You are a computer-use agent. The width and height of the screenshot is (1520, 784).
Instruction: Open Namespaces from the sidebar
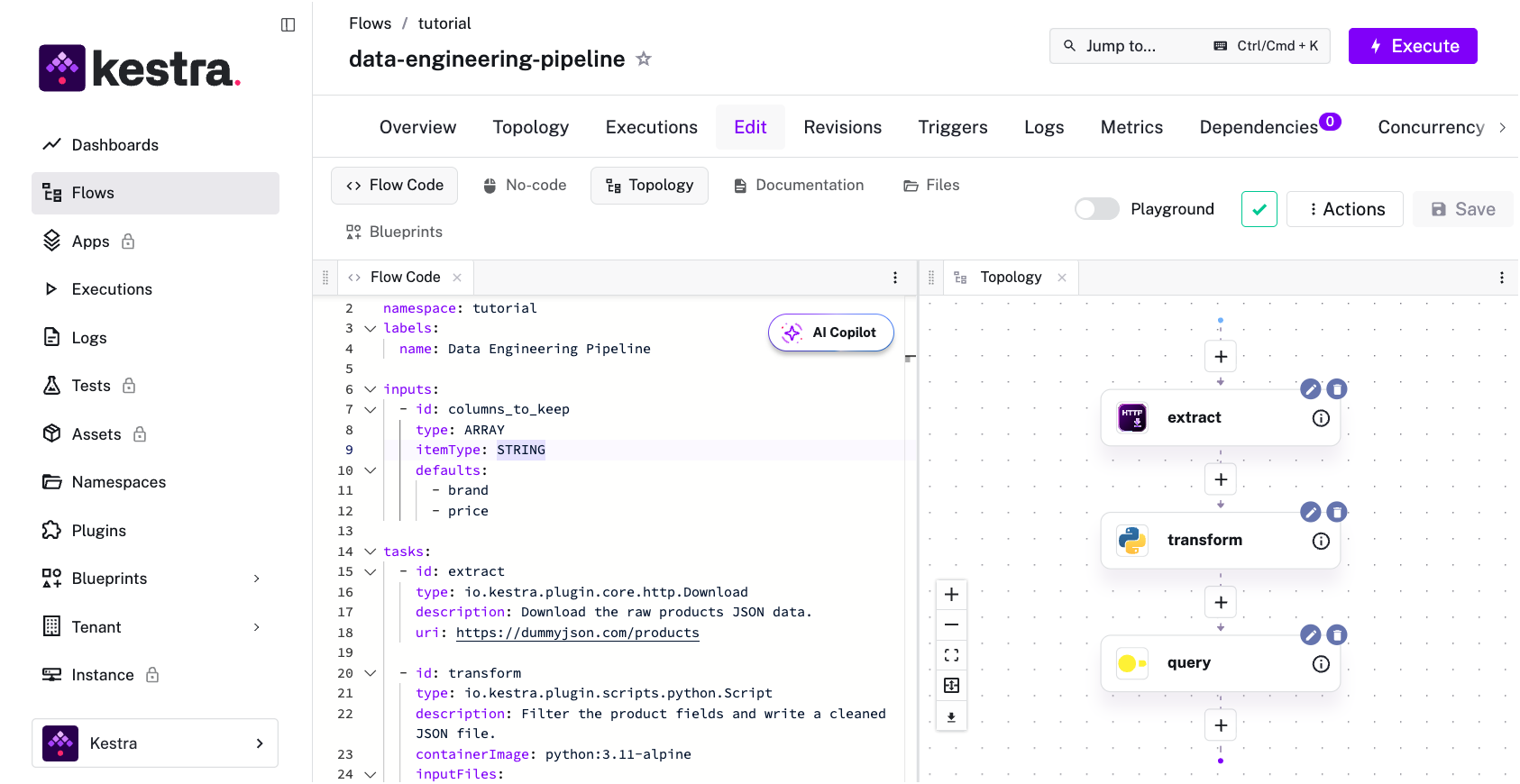[155, 482]
